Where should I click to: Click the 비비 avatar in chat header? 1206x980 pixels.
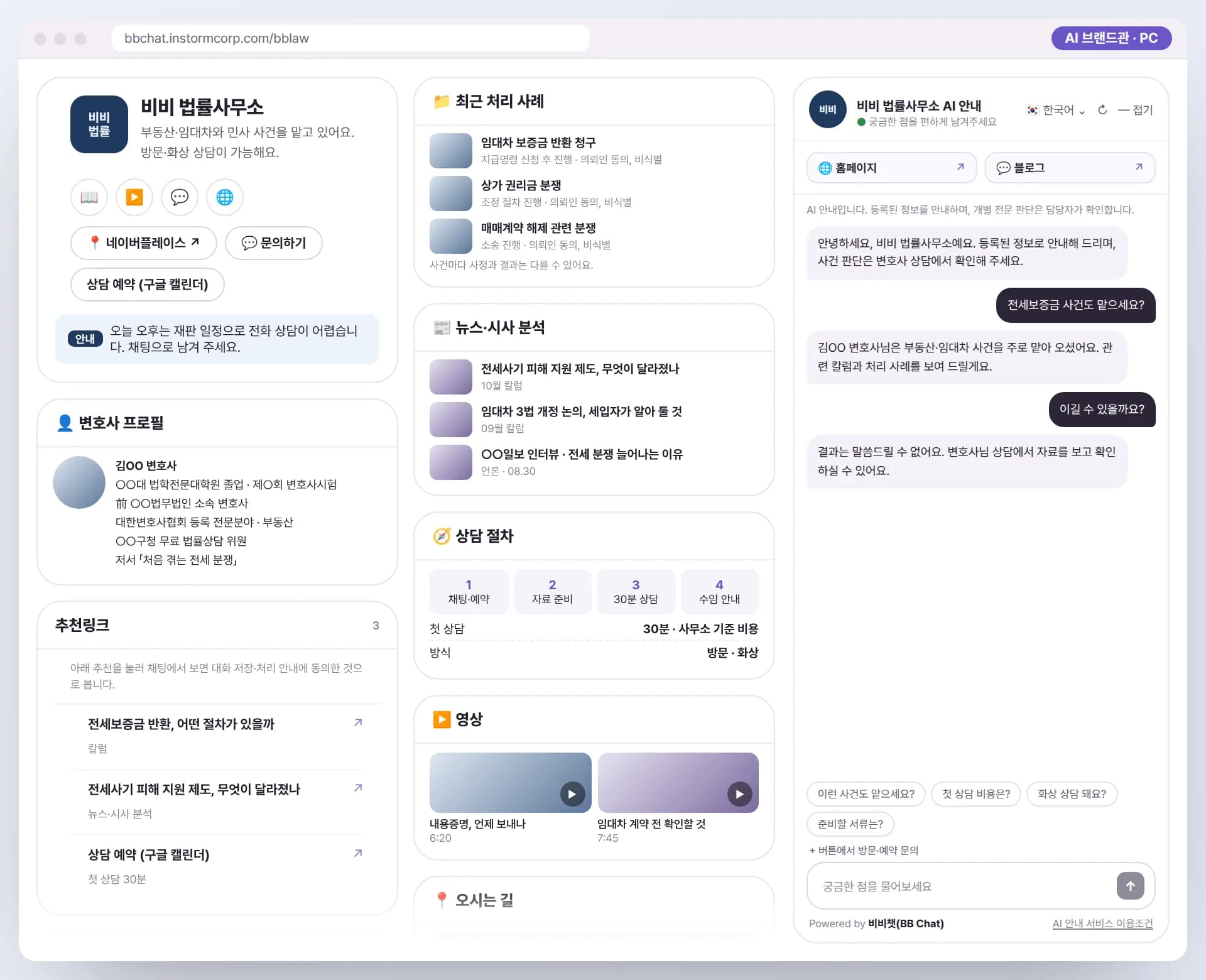tap(828, 109)
